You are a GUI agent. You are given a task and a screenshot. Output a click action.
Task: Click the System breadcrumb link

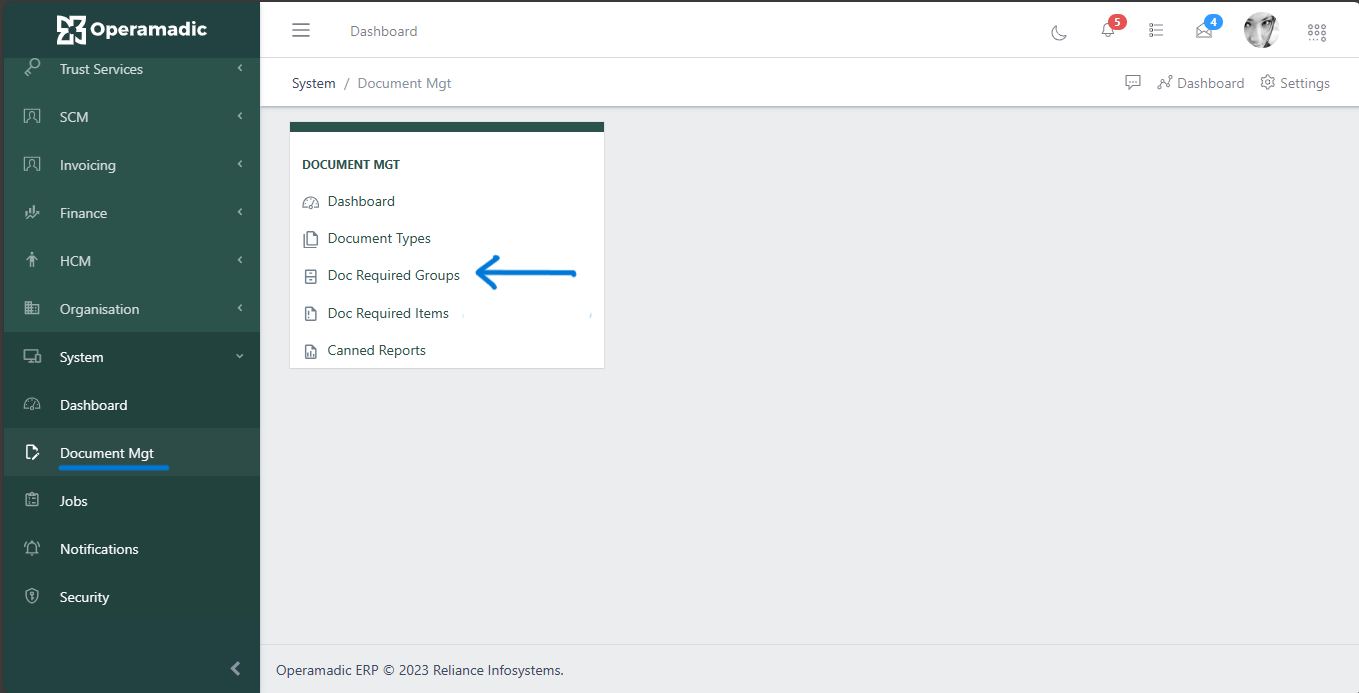[x=314, y=83]
